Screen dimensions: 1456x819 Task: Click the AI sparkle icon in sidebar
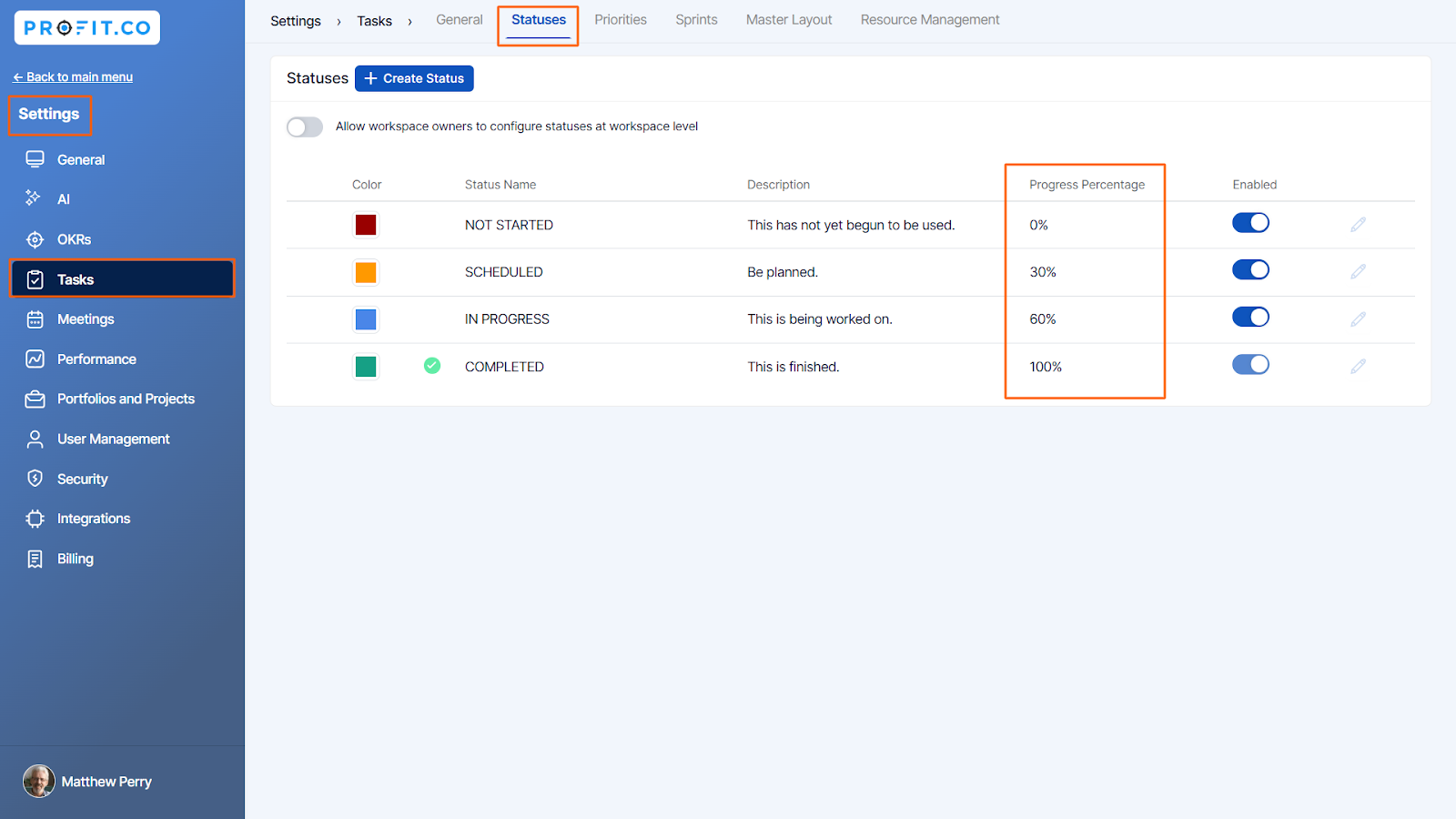(34, 198)
